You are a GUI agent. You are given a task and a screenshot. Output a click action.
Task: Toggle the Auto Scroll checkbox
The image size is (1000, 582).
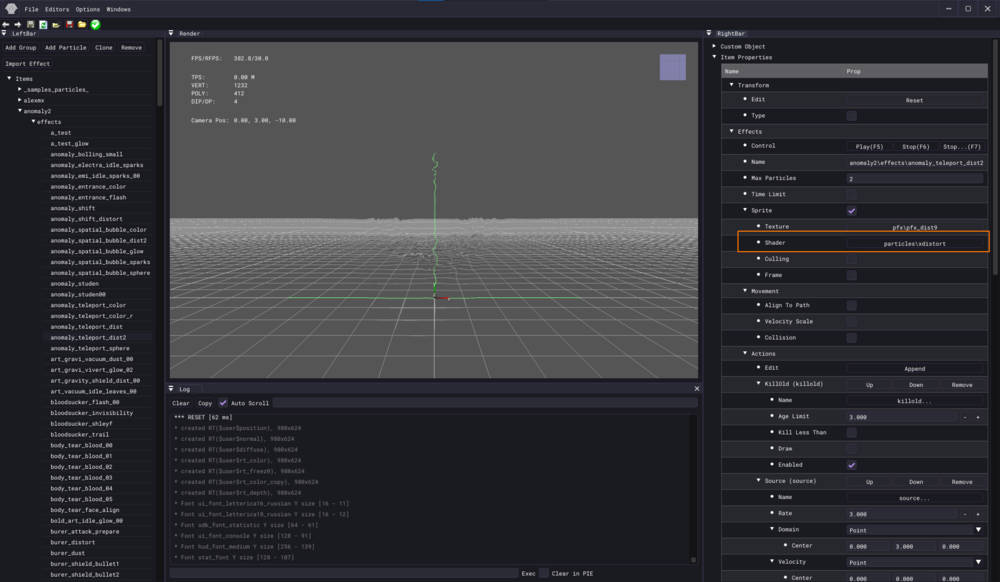click(x=223, y=403)
